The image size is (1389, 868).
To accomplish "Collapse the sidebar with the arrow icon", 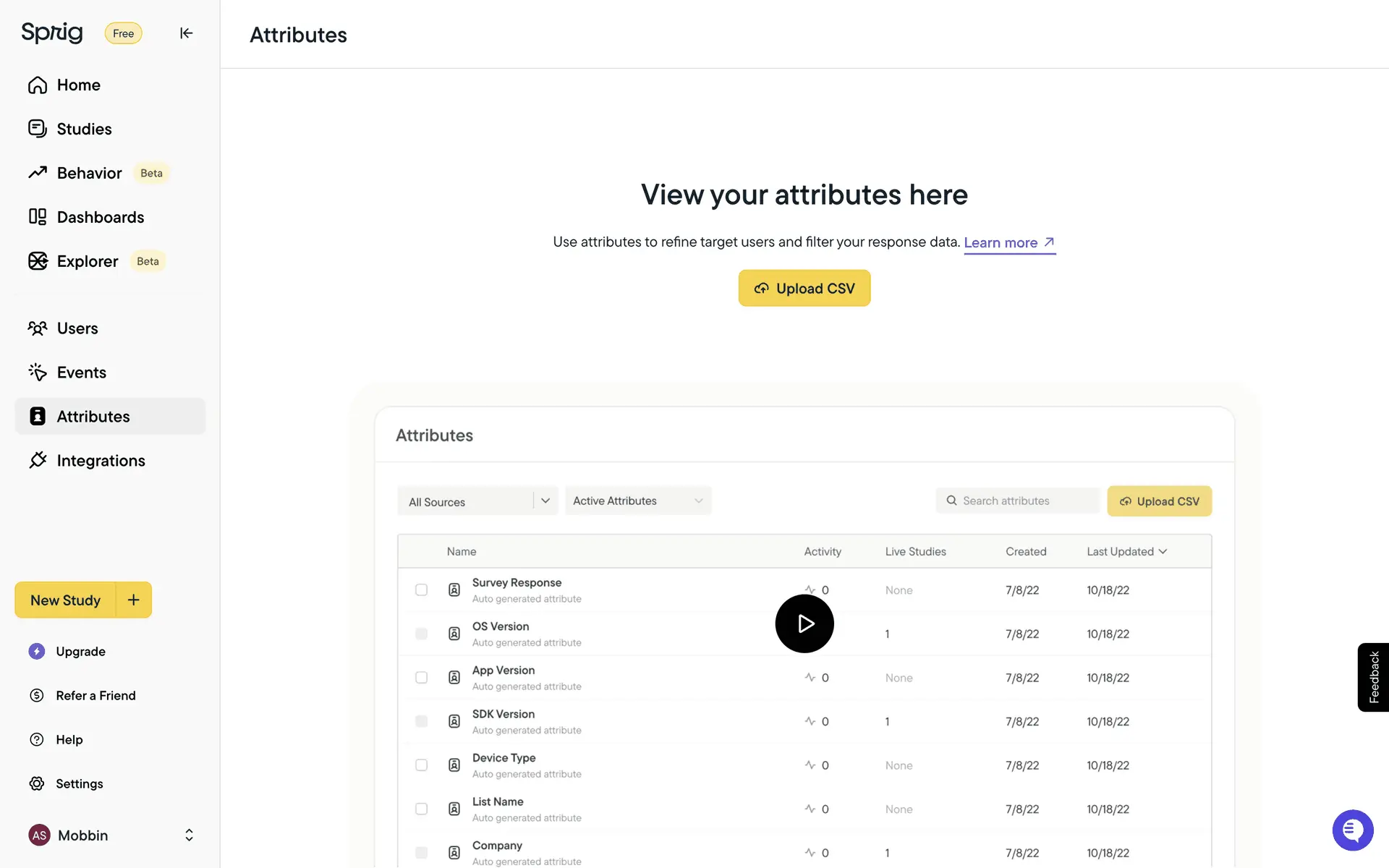I will coord(186,33).
